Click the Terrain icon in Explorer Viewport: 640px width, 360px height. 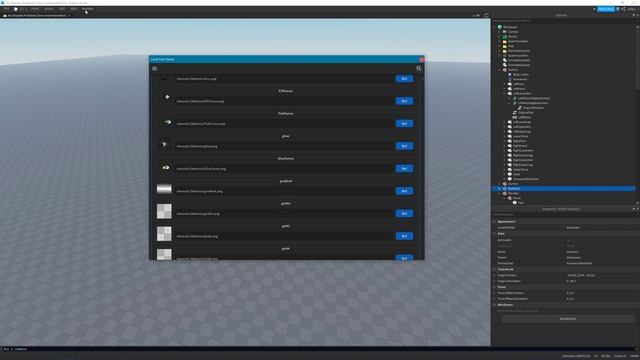[x=505, y=36]
